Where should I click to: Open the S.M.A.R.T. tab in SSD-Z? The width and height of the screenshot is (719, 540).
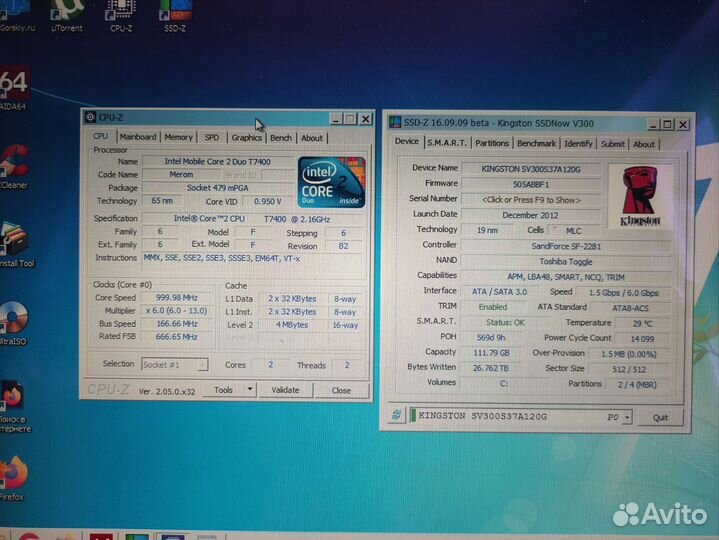[x=447, y=143]
